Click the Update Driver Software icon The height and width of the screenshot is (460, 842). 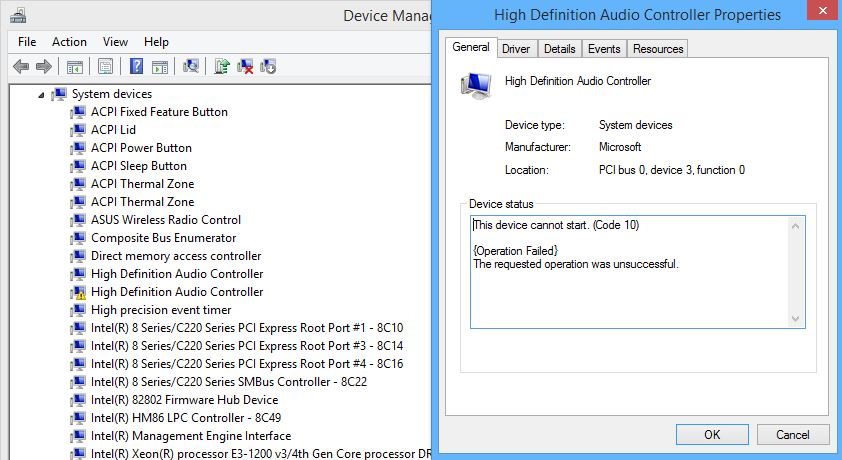tap(222, 67)
